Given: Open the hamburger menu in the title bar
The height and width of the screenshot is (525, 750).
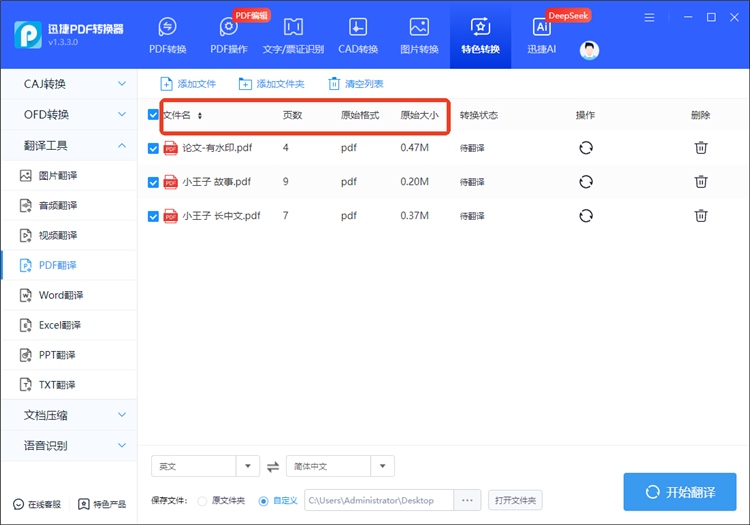Looking at the screenshot, I should tap(649, 18).
